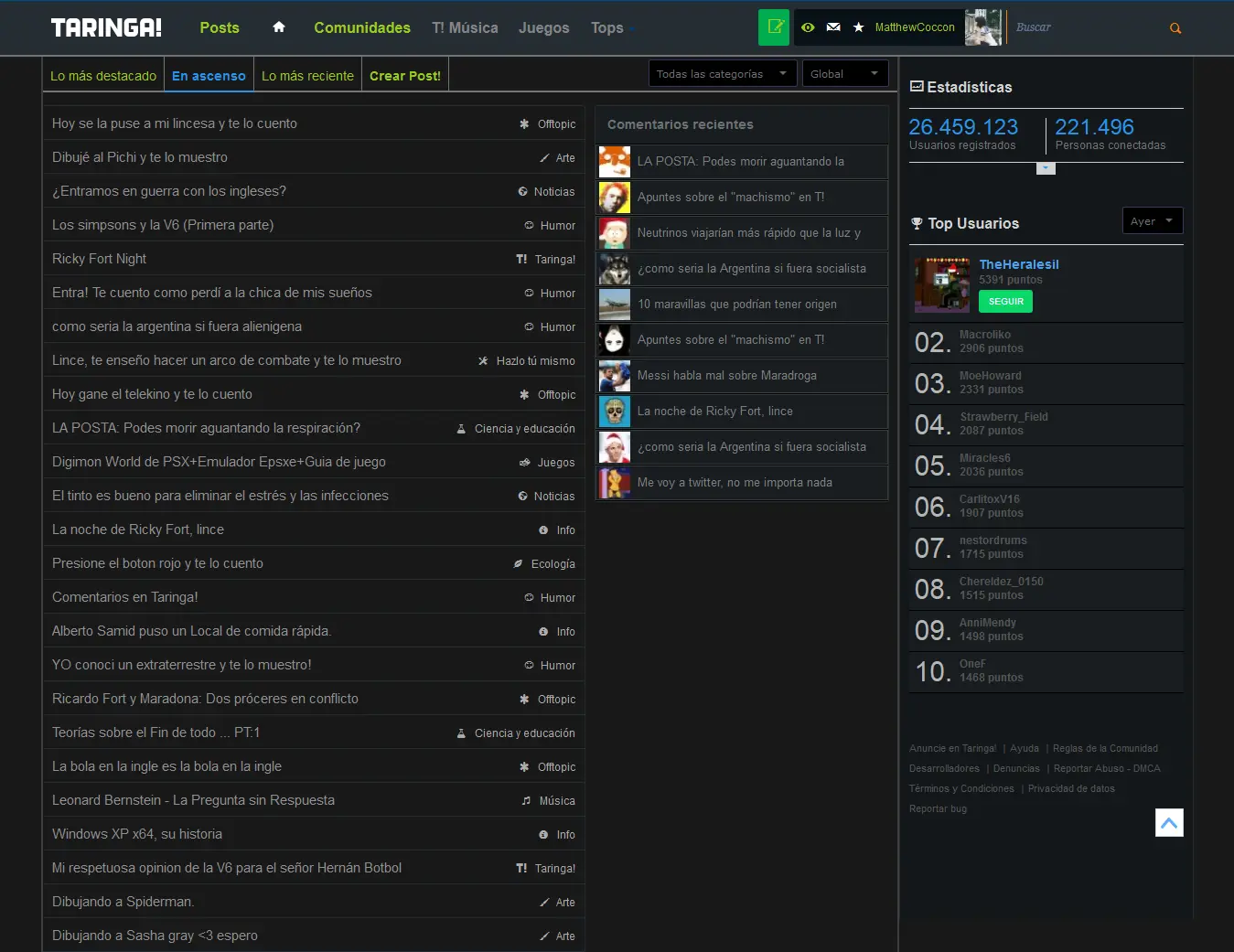
Task: Click Arte pencil icon on Pichi post
Action: tap(544, 158)
